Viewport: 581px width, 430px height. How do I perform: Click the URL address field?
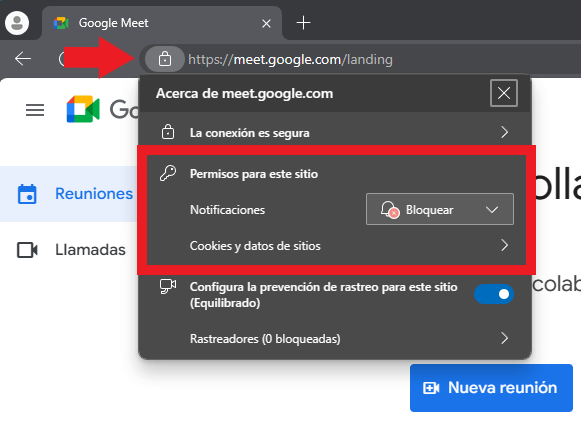(x=382, y=59)
